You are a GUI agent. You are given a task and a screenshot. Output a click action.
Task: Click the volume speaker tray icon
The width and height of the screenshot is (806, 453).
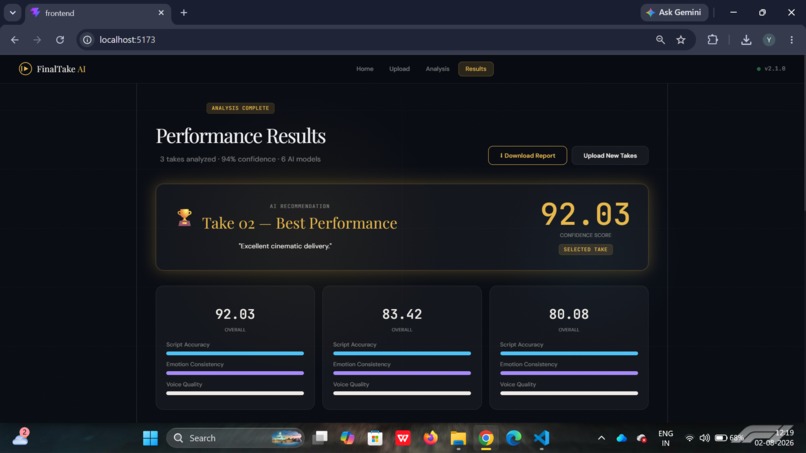pyautogui.click(x=705, y=438)
